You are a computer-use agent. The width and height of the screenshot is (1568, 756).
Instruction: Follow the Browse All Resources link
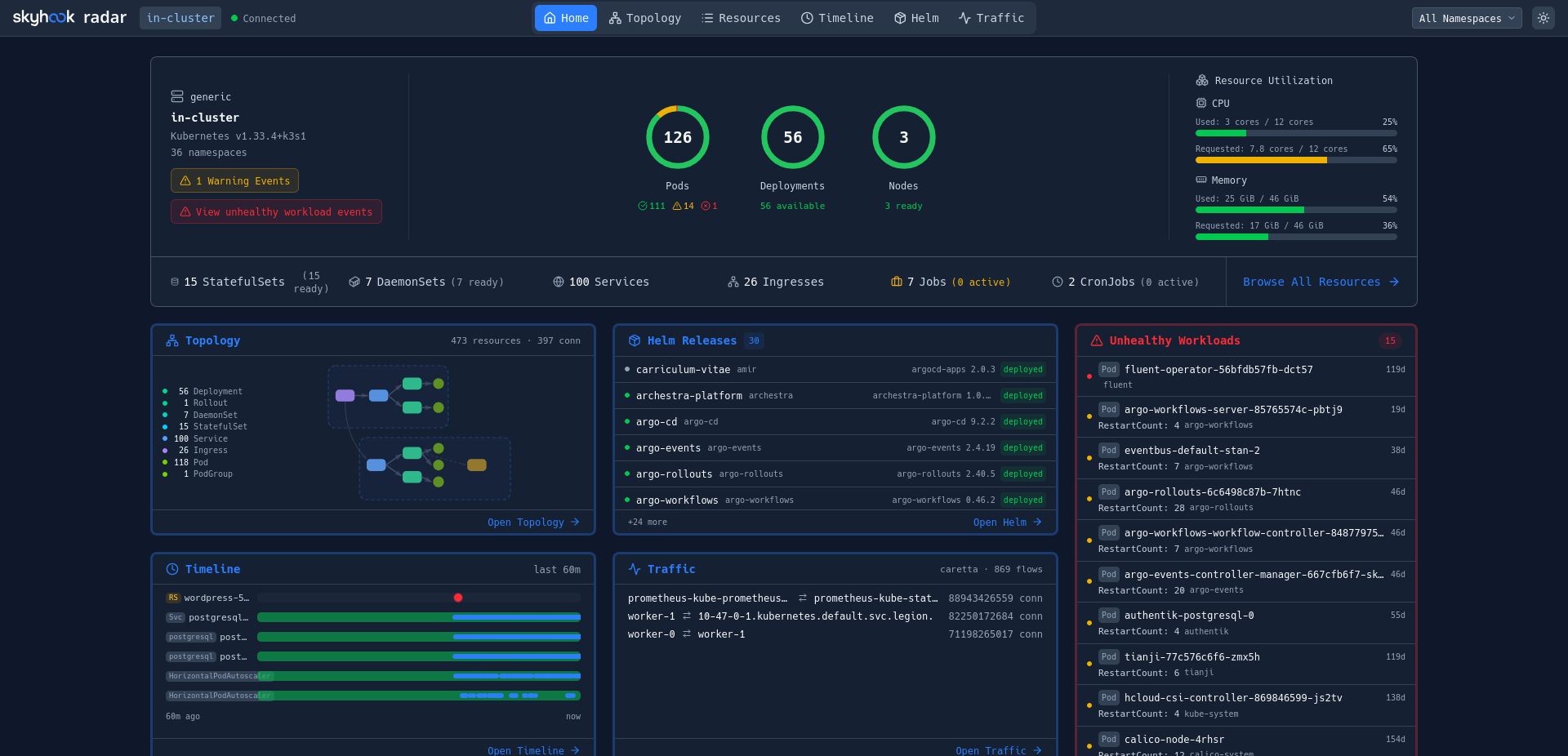tap(1321, 282)
